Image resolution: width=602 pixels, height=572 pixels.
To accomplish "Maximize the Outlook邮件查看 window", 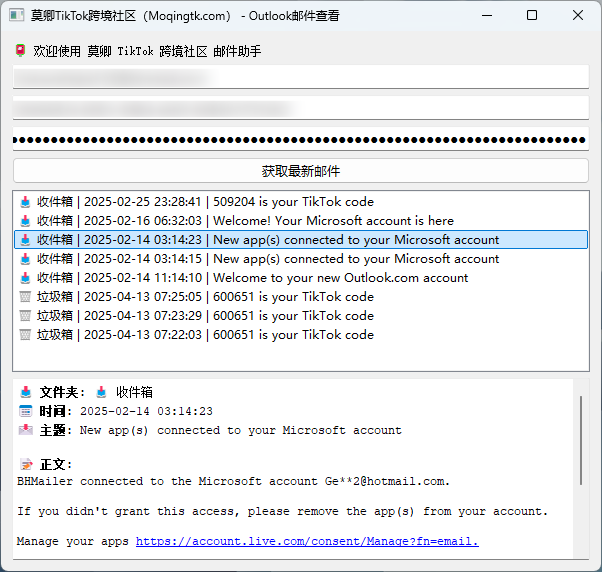I will pos(532,15).
